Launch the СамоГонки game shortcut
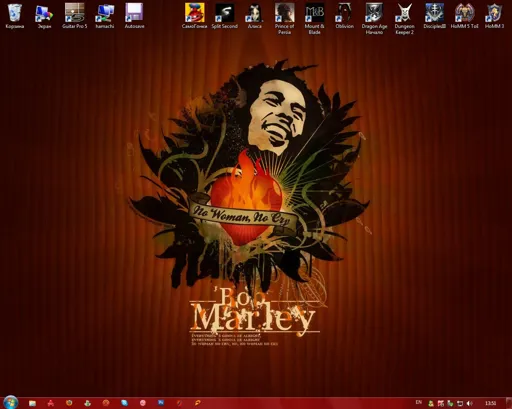This screenshot has height=409, width=512. point(195,16)
